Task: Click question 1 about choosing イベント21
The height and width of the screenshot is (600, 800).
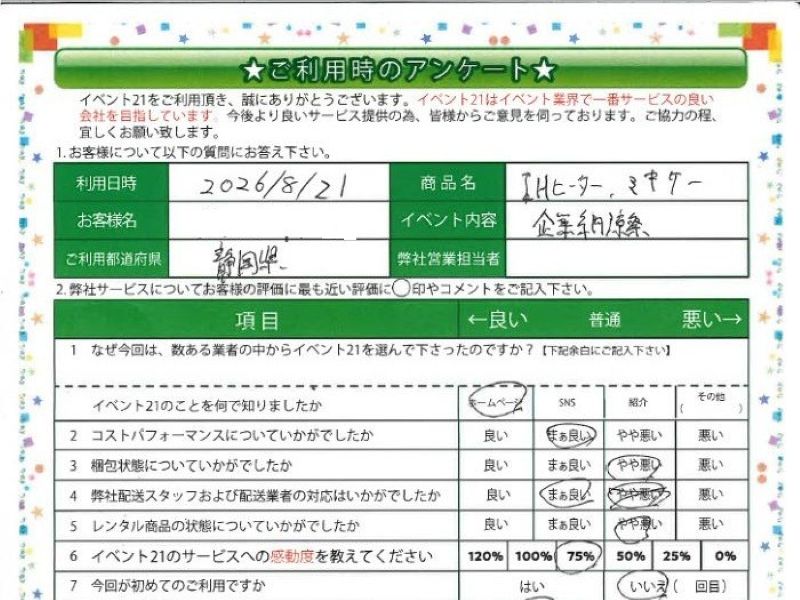Action: [380, 351]
